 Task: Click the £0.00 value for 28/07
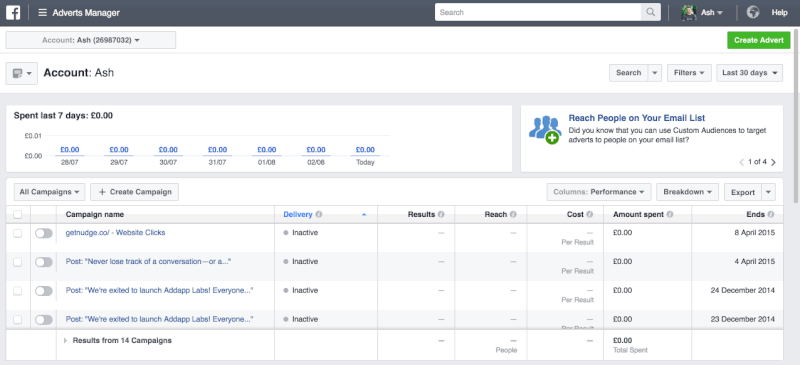click(70, 150)
